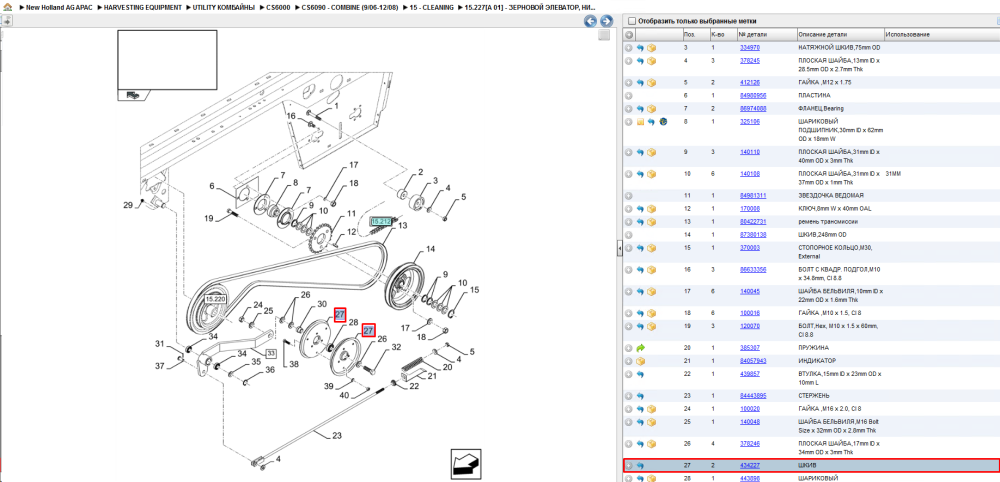Screen dimensions: 1000x482
Task: Collapse the parts panel splitter handle
Action: (x=619, y=249)
